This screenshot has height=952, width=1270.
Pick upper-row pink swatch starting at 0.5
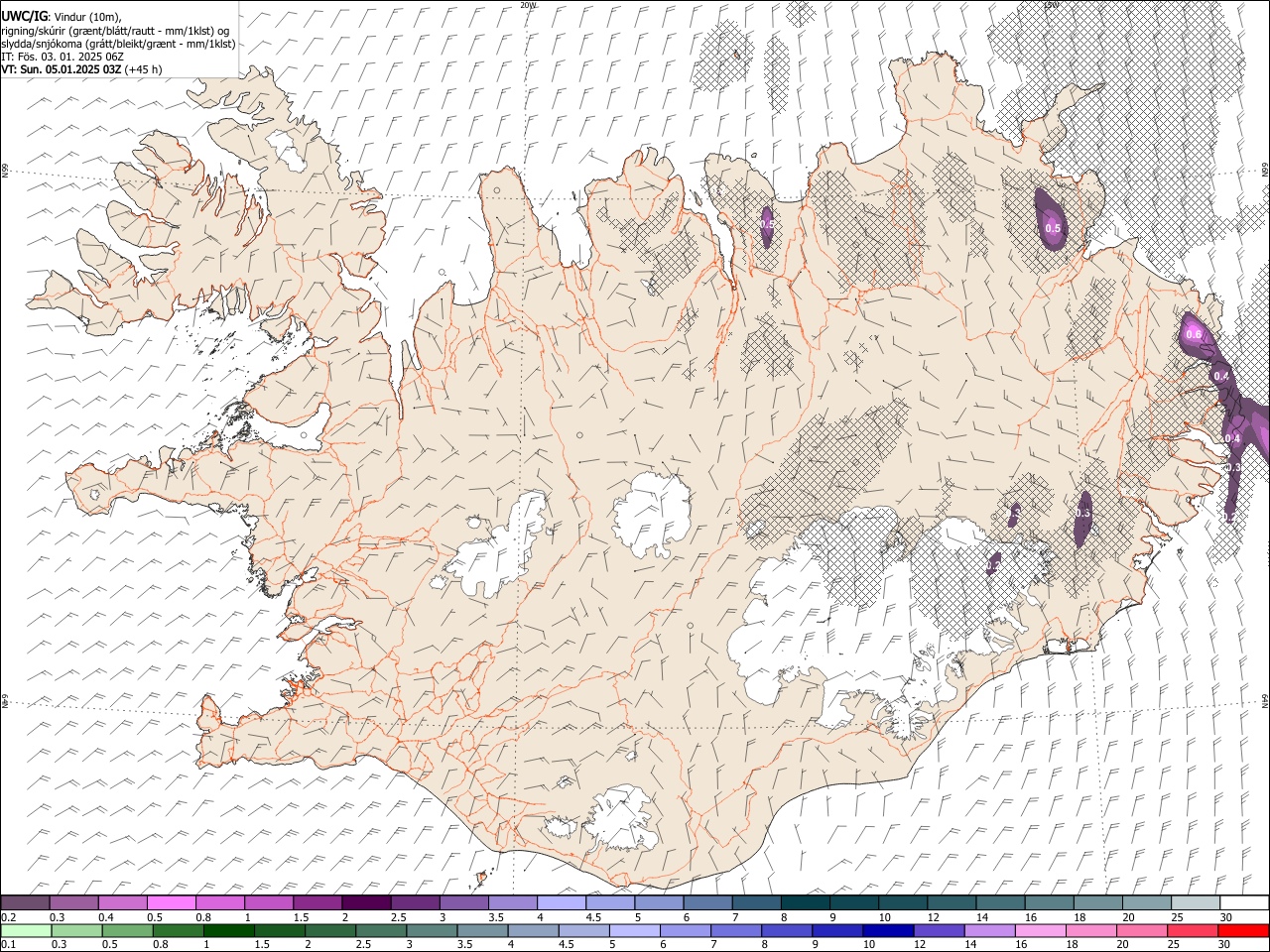click(x=171, y=903)
